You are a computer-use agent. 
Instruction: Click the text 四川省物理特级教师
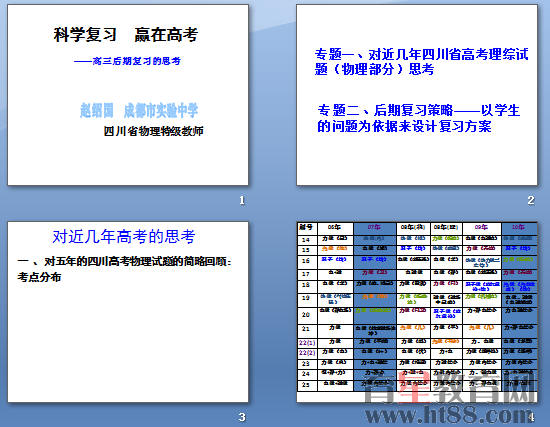click(153, 131)
